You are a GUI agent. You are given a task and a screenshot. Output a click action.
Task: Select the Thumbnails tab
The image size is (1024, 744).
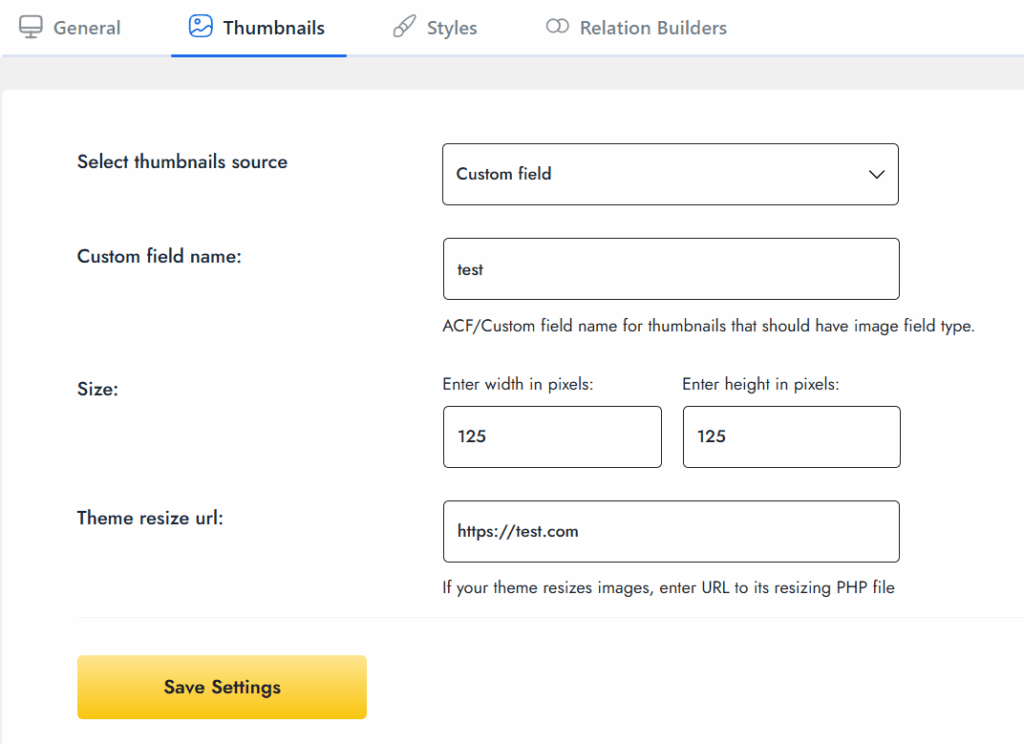[258, 27]
